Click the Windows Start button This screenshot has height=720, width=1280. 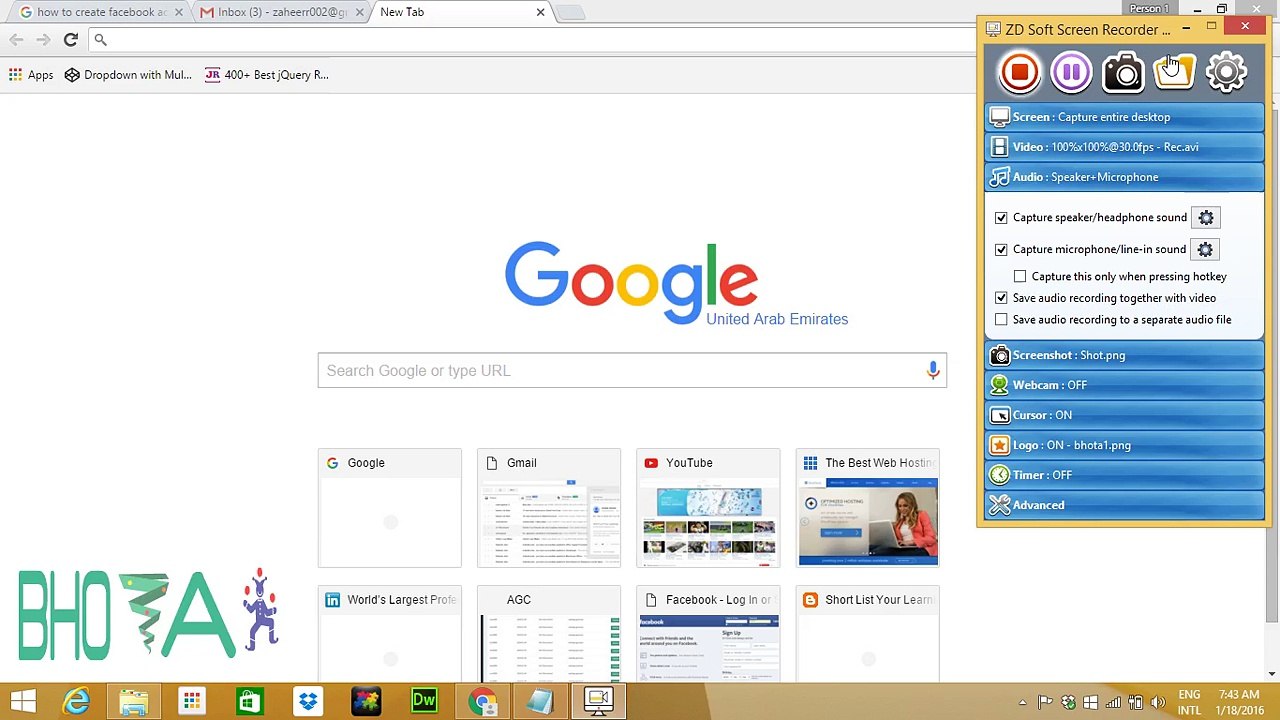pyautogui.click(x=23, y=701)
